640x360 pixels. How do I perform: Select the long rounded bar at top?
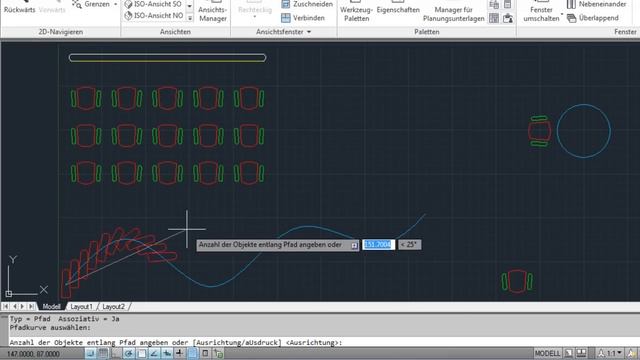167,58
